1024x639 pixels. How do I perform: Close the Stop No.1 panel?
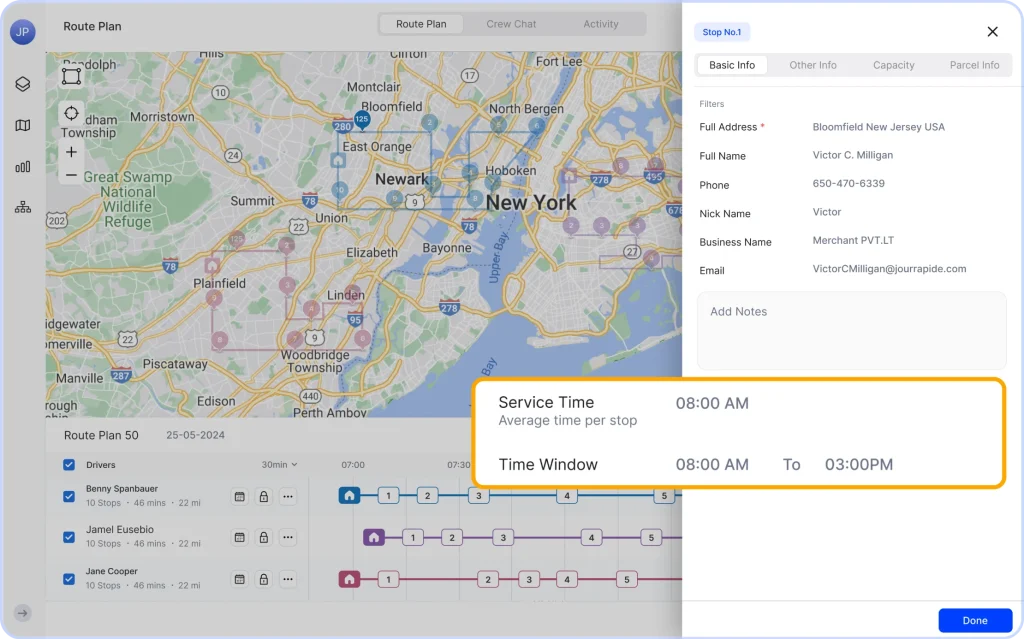pos(993,31)
